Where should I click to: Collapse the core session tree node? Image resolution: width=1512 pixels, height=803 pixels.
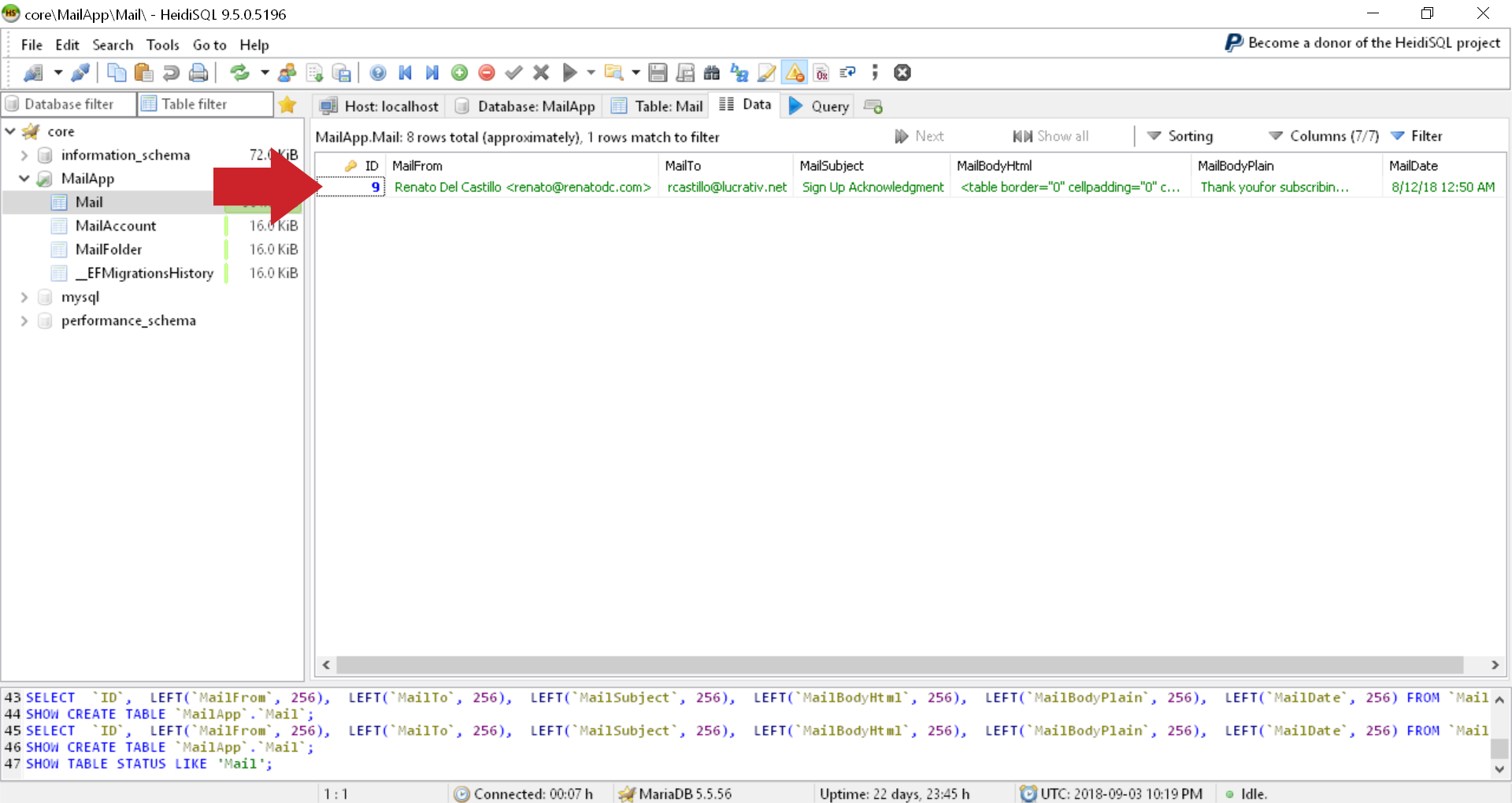click(10, 131)
